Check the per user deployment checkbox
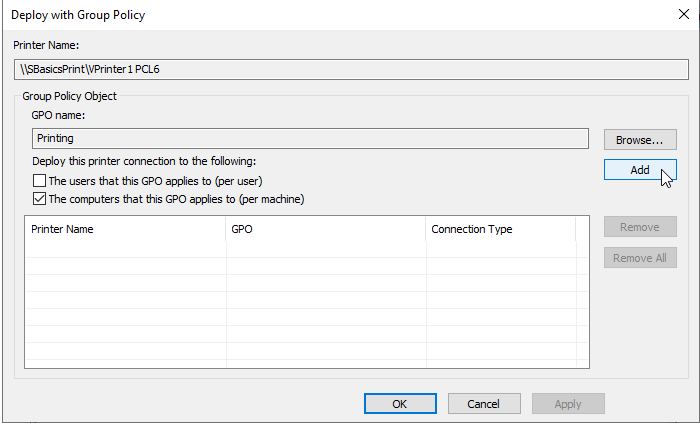Screen dimensions: 700x423 [x=39, y=181]
